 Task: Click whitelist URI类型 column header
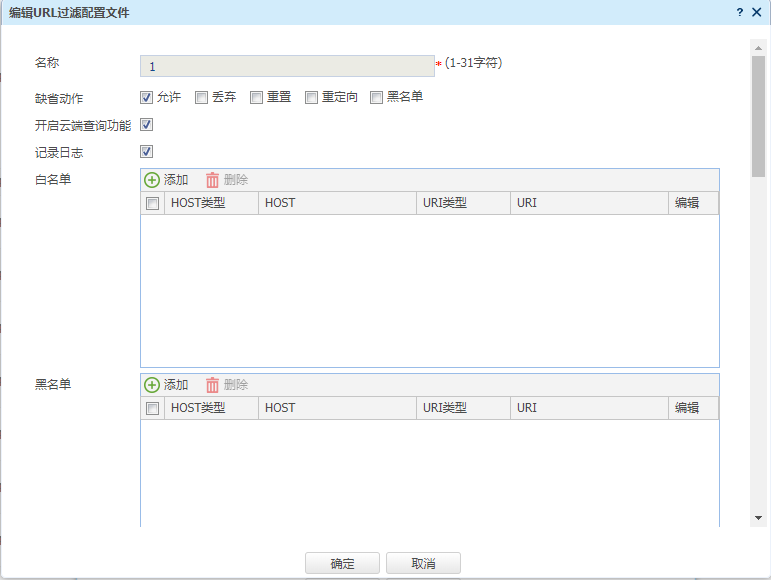coord(463,203)
